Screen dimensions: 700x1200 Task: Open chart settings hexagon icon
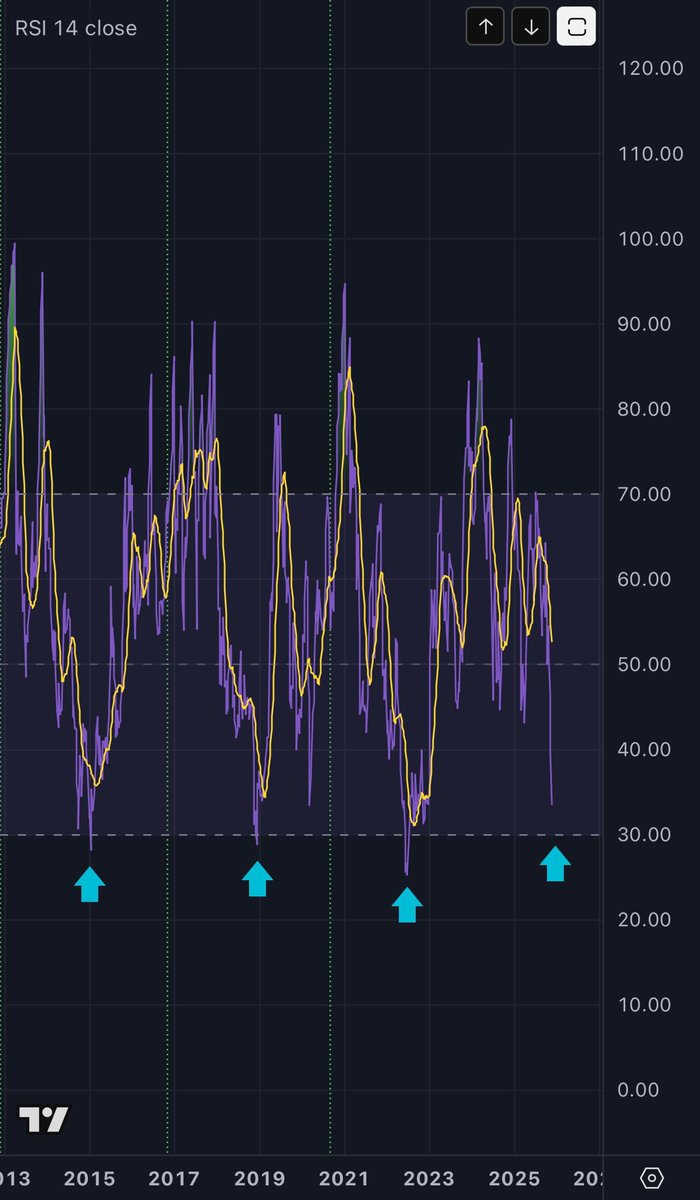(652, 1178)
